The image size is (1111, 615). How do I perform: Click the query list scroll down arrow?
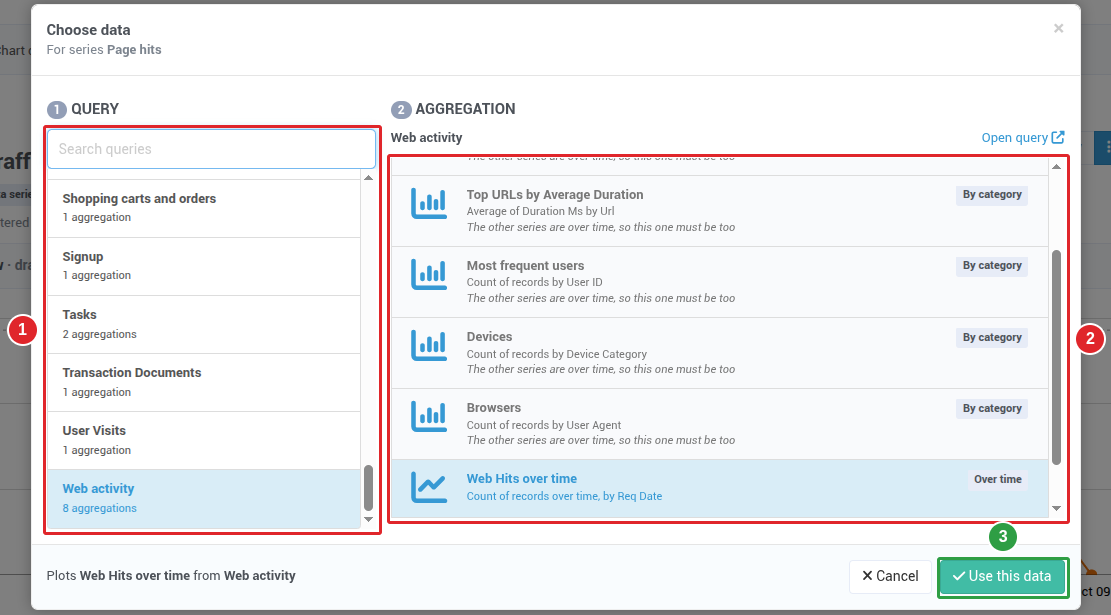click(368, 519)
